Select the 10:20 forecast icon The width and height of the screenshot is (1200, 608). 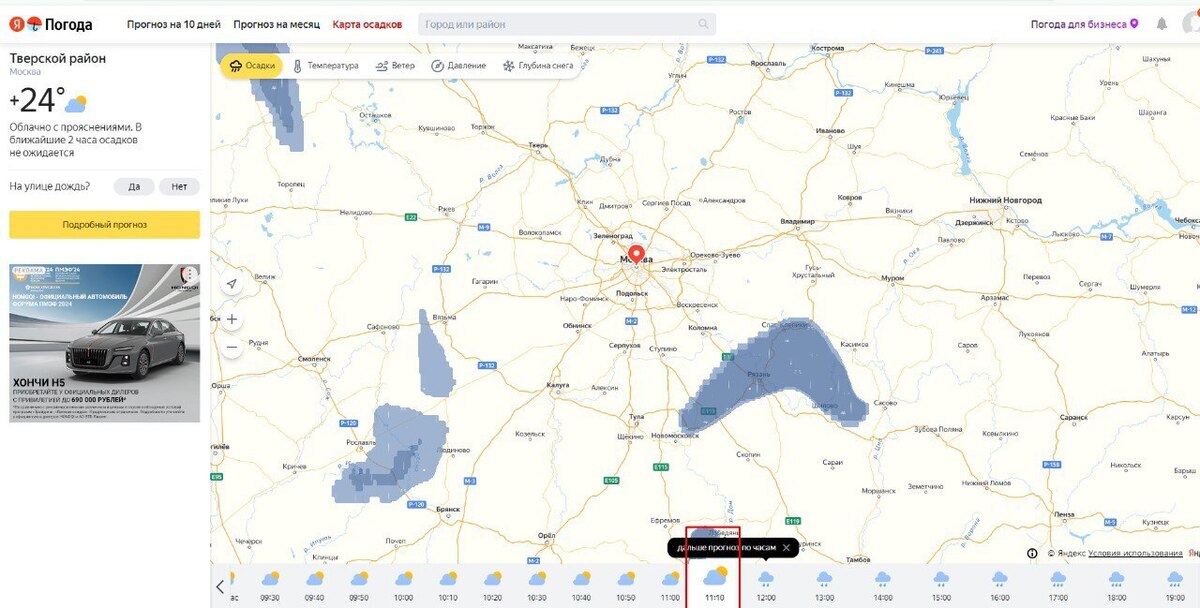492,579
